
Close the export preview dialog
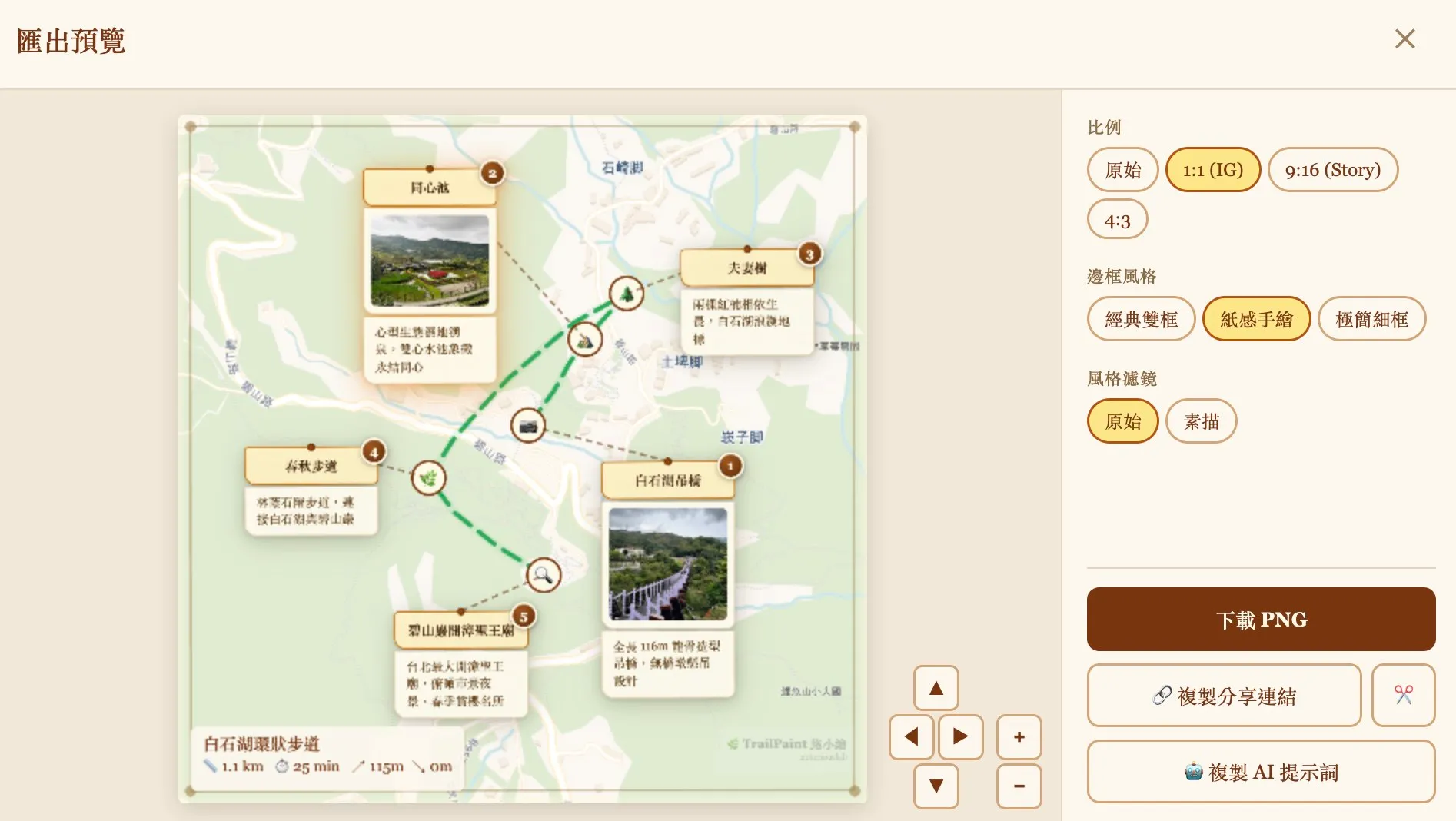(1405, 38)
